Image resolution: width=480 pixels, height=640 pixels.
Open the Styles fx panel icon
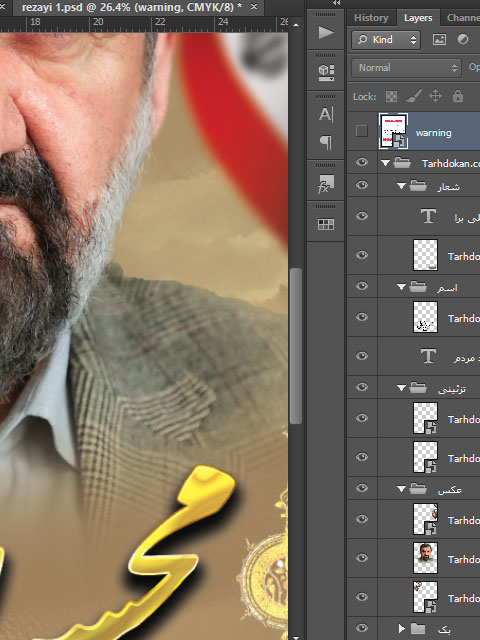pyautogui.click(x=326, y=184)
